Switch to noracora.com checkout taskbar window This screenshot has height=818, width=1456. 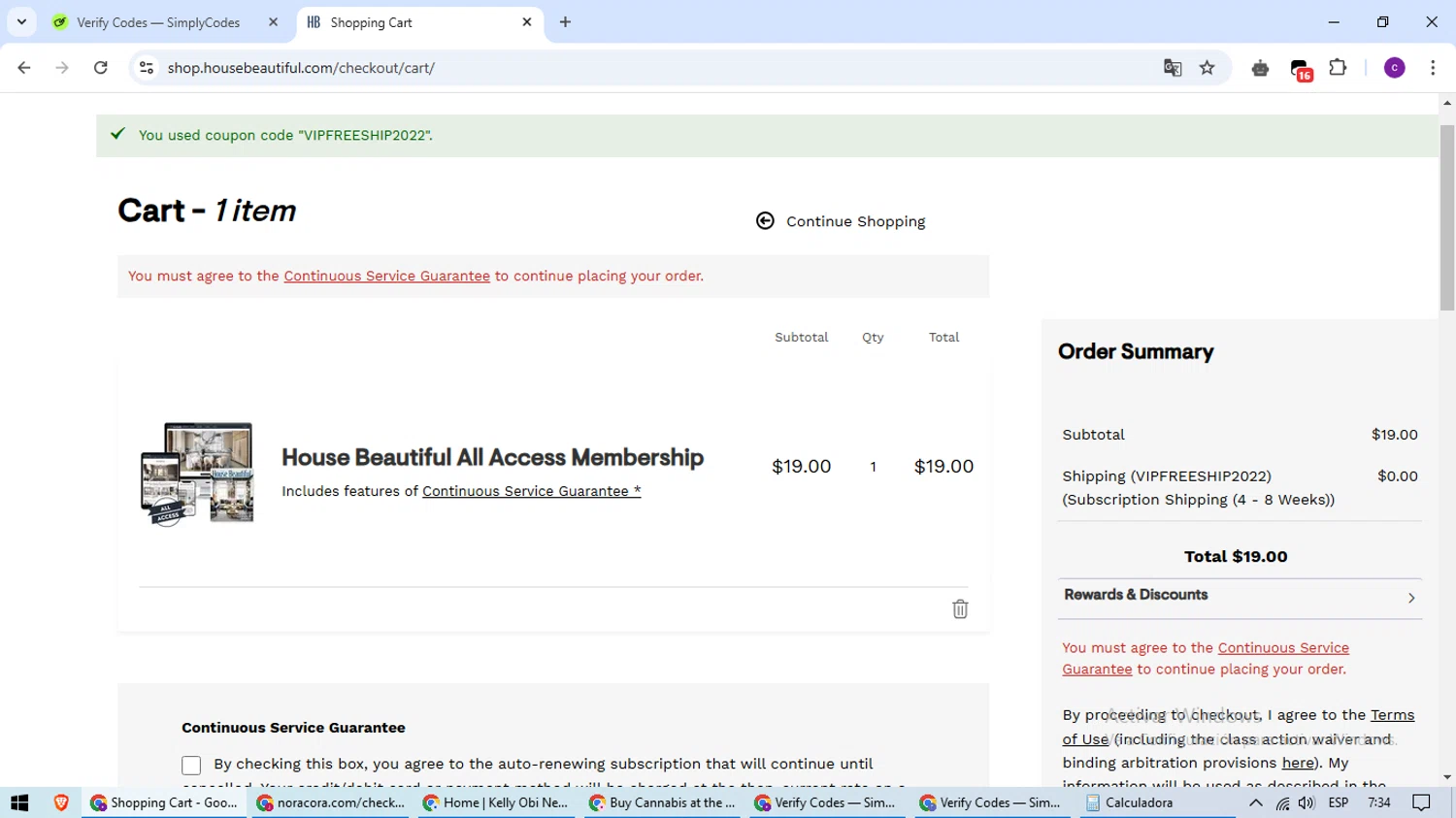(331, 802)
